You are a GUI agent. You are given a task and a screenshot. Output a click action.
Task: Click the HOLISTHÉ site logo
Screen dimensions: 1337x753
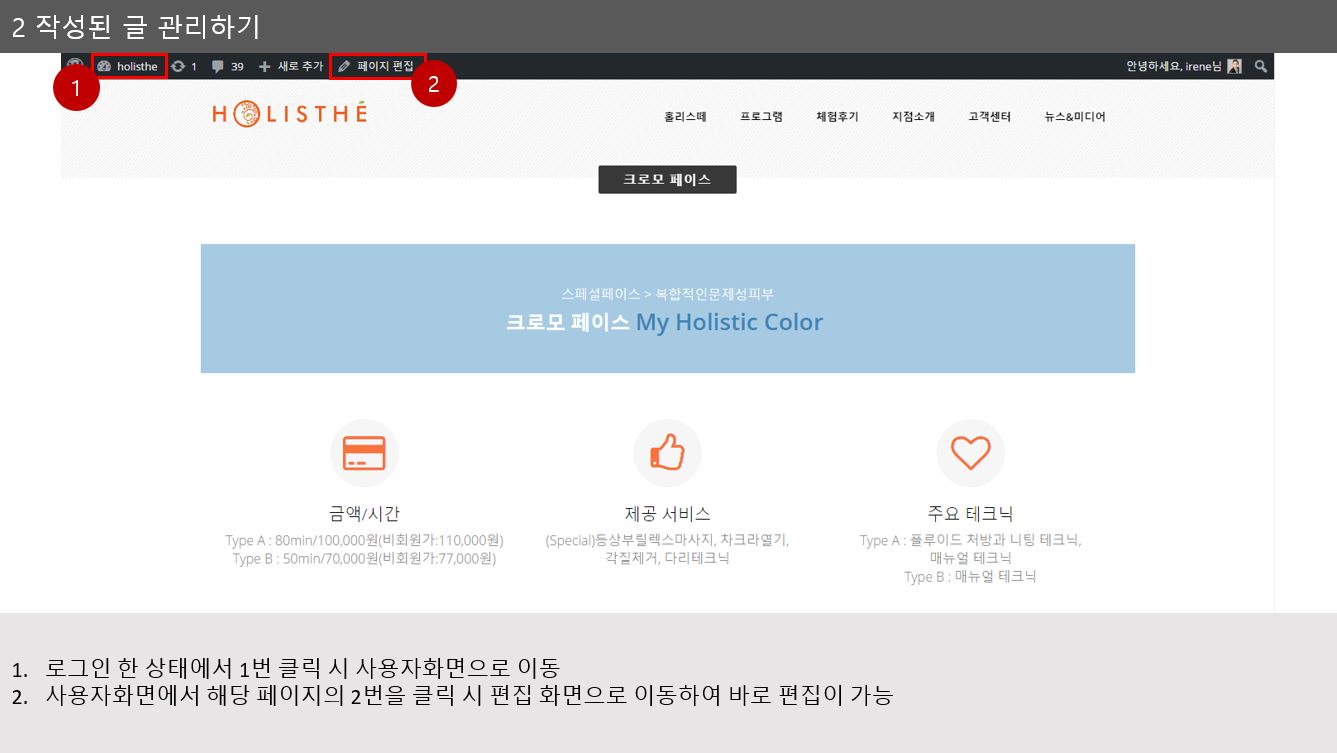(289, 114)
